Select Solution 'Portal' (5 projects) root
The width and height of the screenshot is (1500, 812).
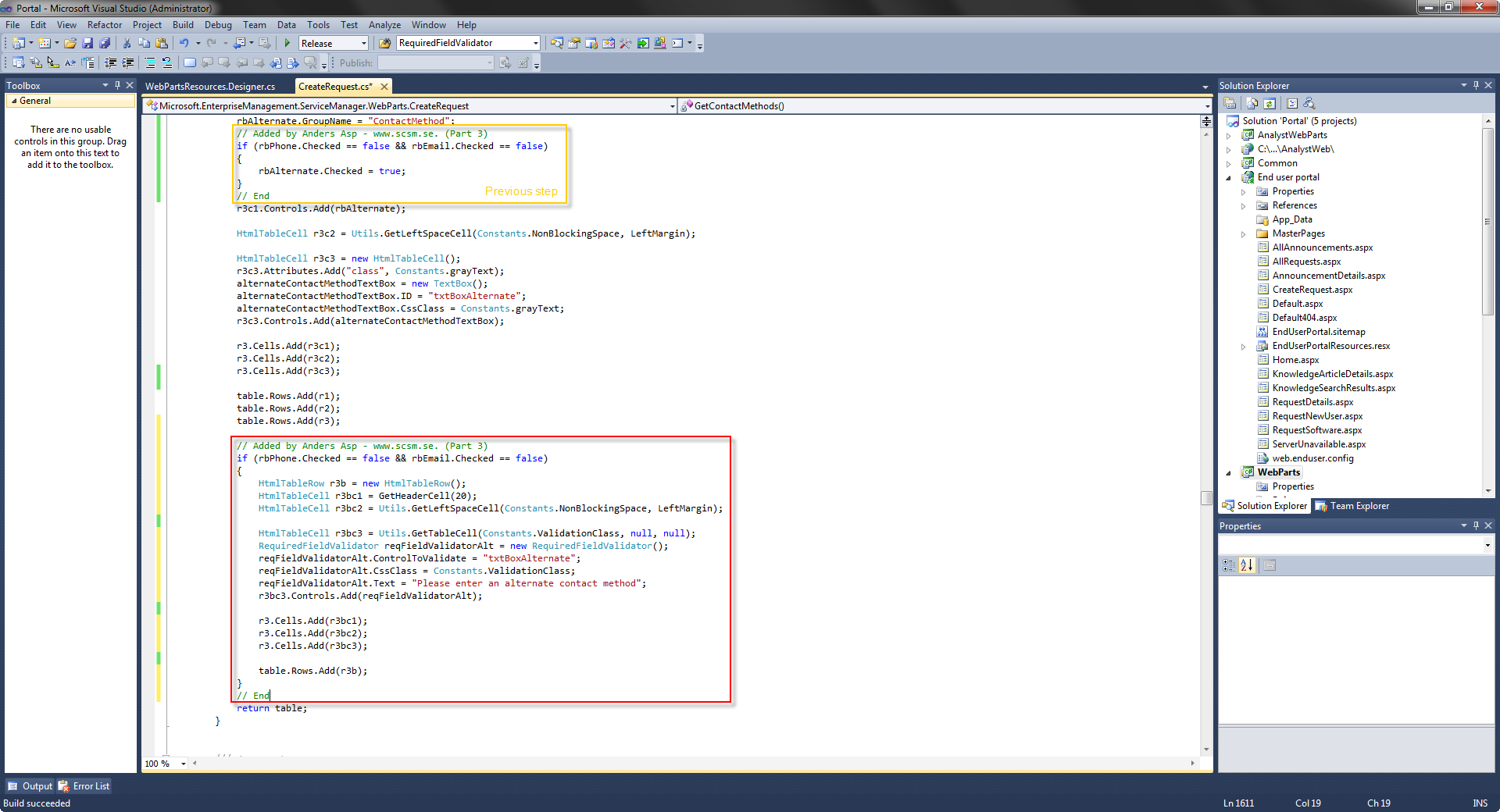point(1299,121)
